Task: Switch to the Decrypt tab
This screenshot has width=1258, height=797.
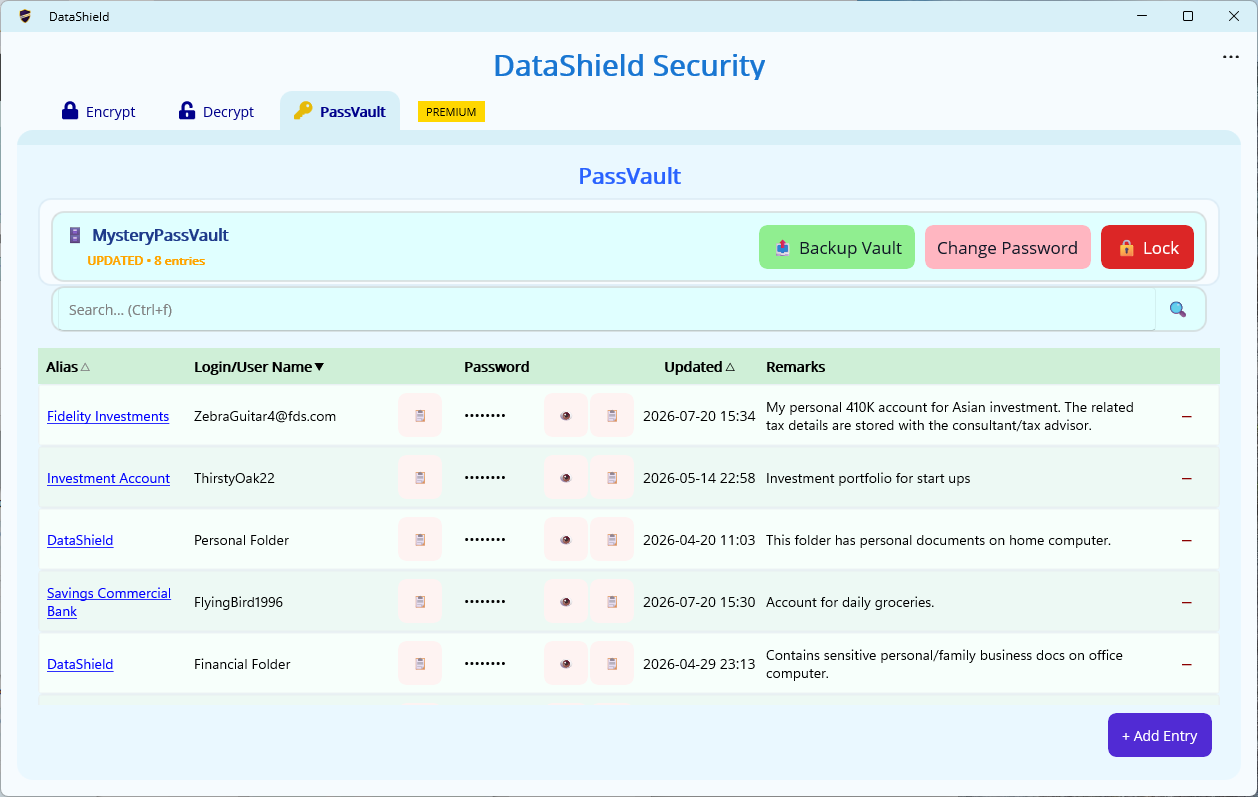Action: click(216, 111)
